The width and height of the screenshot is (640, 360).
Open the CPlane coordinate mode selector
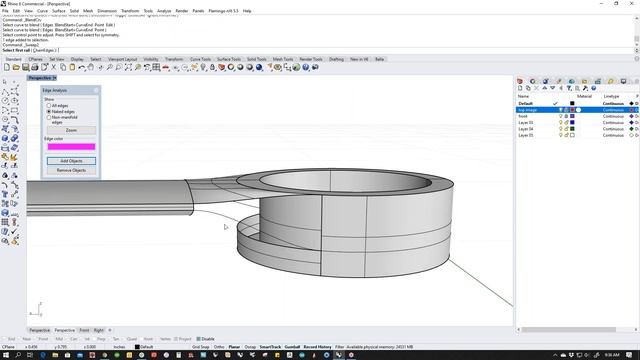click(x=8, y=347)
